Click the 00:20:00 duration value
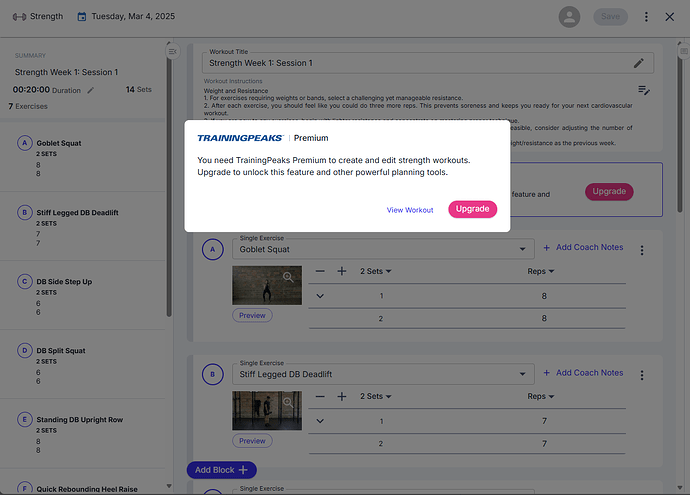690x495 pixels. tap(31, 90)
